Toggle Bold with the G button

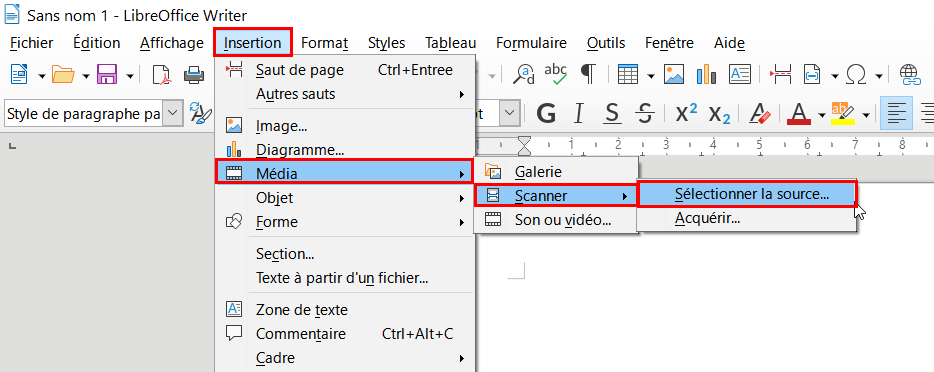tap(546, 112)
